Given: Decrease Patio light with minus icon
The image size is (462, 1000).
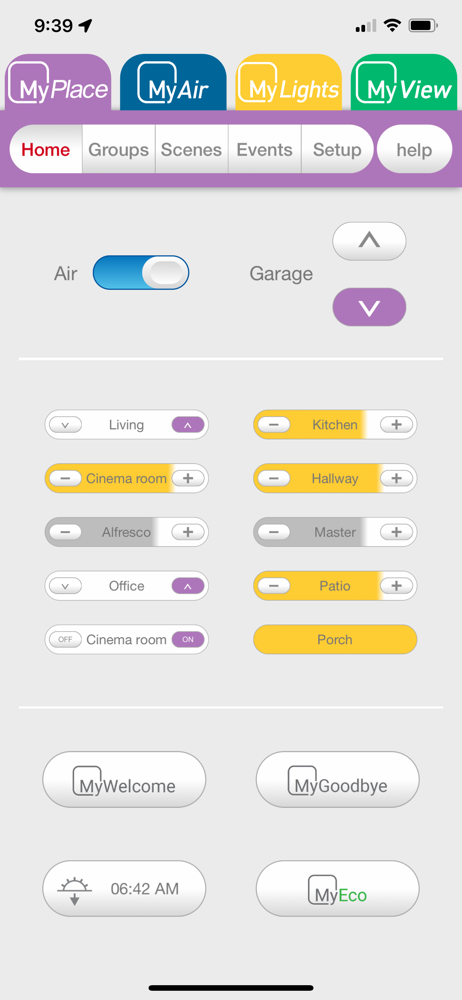Looking at the screenshot, I should pos(274,585).
